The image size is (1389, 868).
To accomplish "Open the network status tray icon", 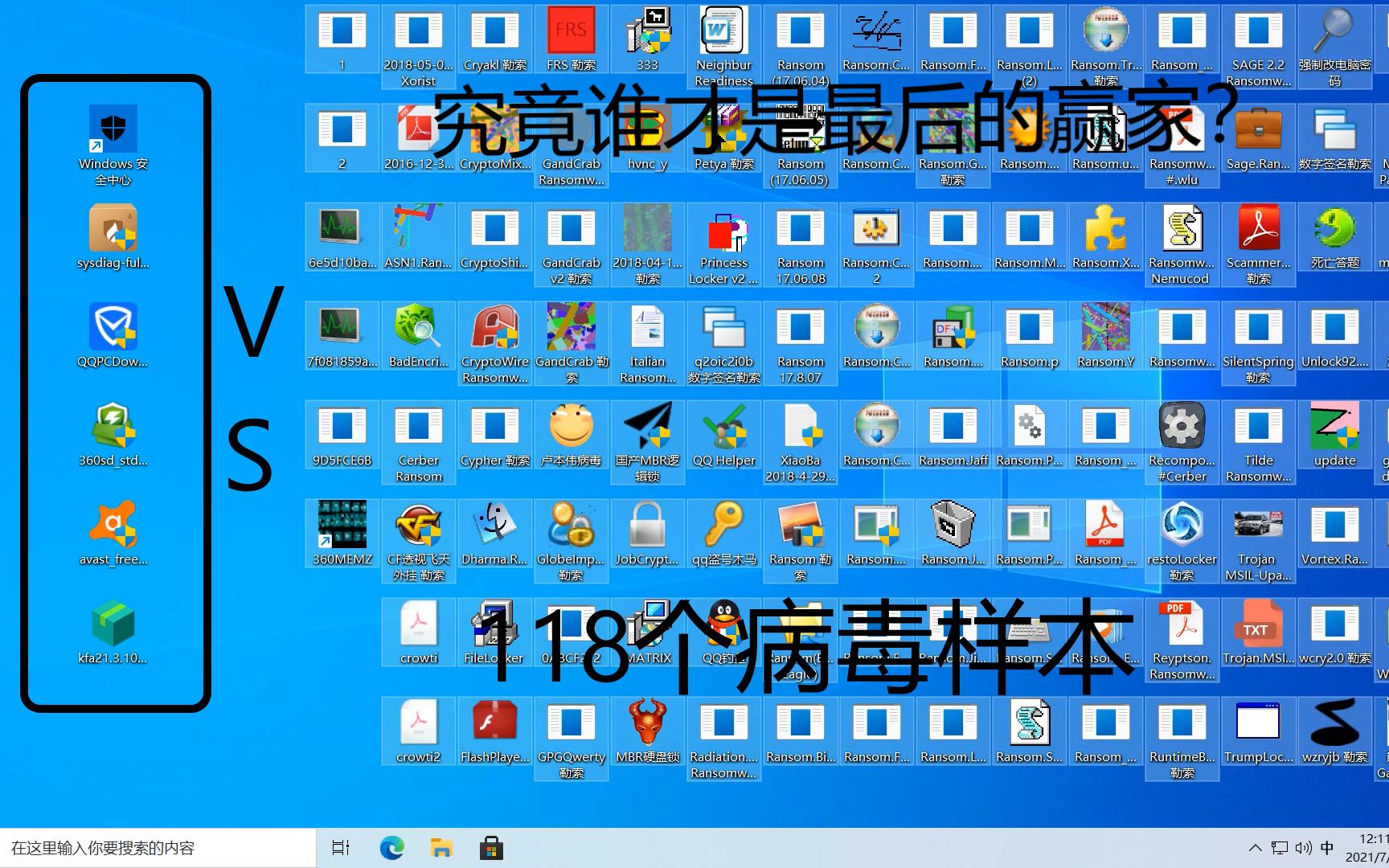I will [1279, 848].
